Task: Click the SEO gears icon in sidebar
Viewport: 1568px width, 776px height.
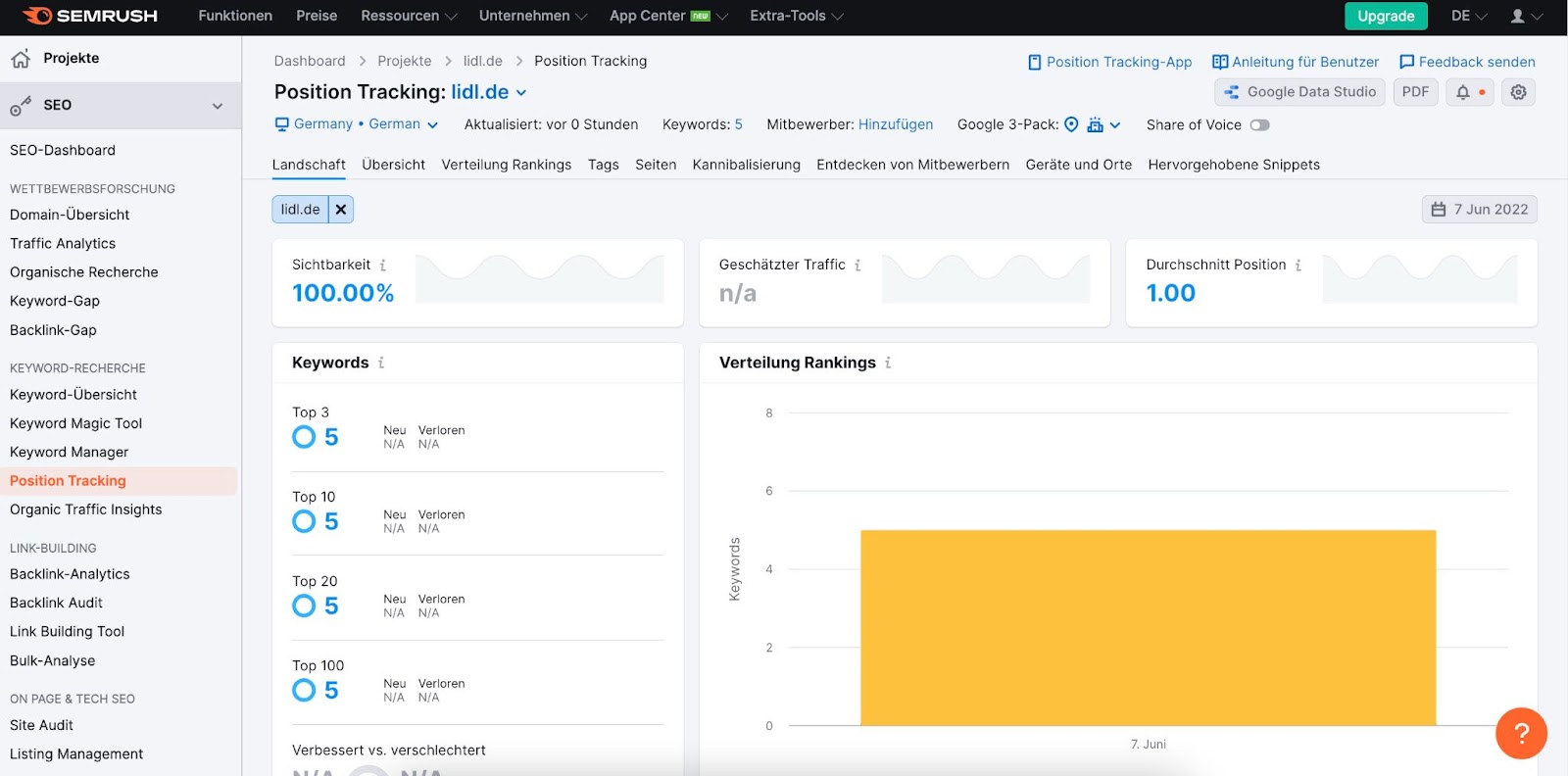Action: [21, 106]
